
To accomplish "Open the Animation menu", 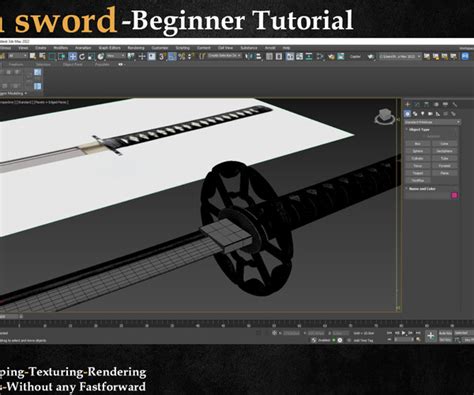I will point(83,48).
